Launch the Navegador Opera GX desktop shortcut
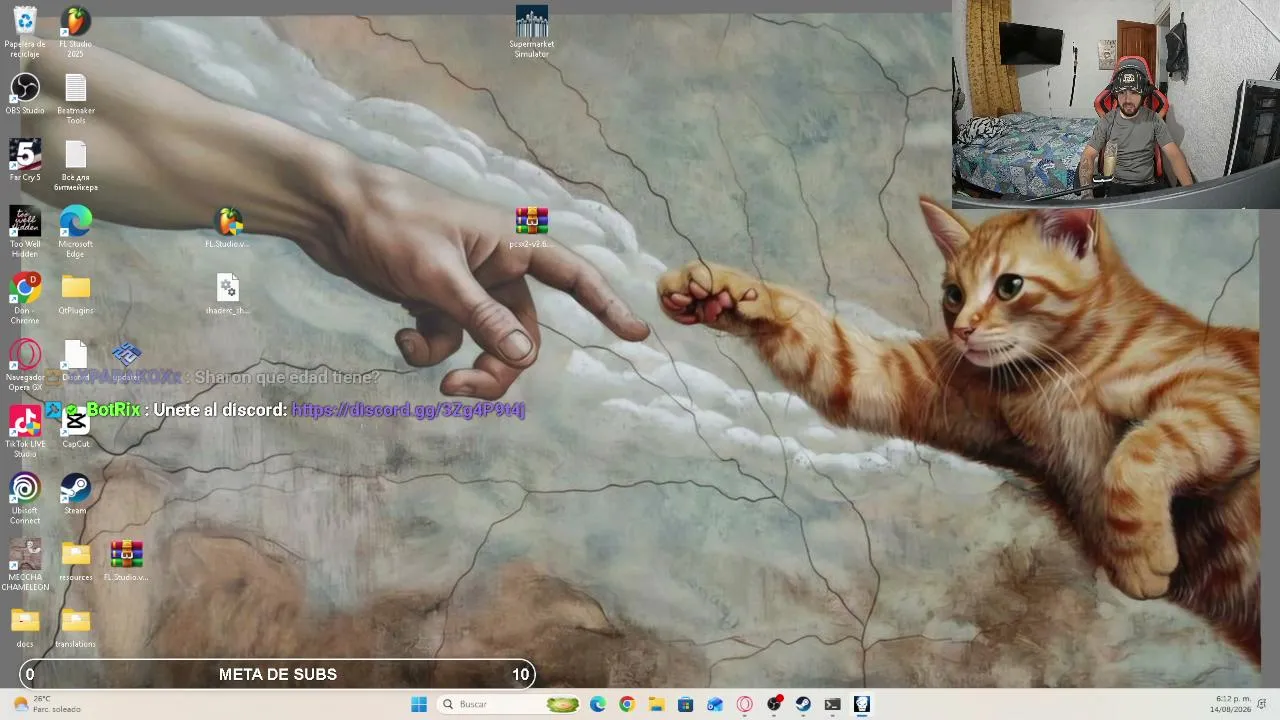 coord(25,365)
